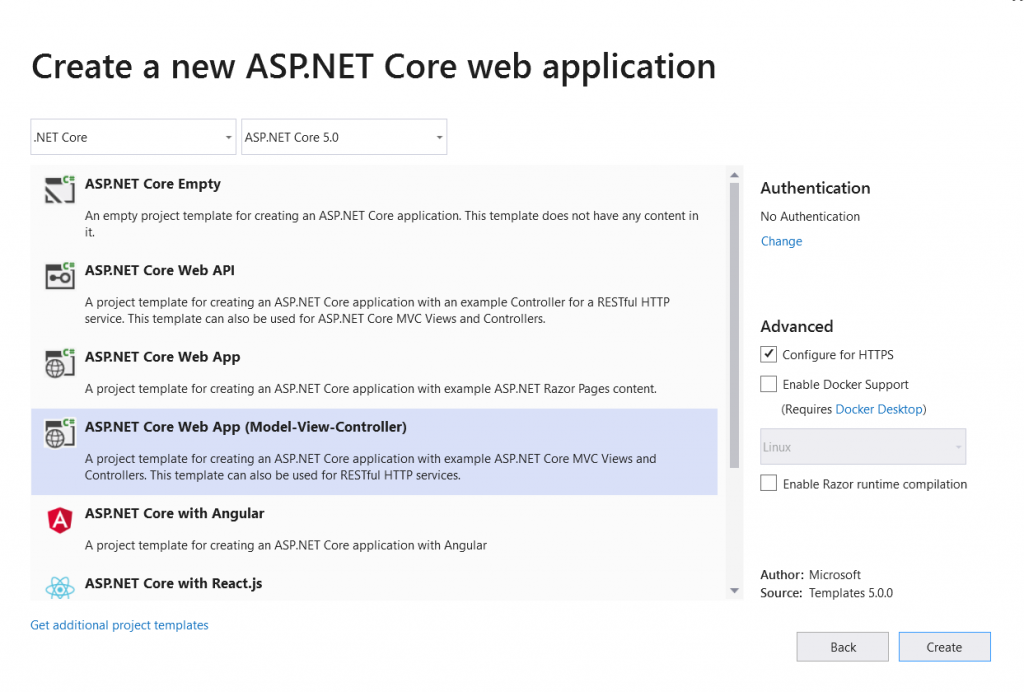
Task: Click the React.js template icon
Action: click(x=59, y=588)
